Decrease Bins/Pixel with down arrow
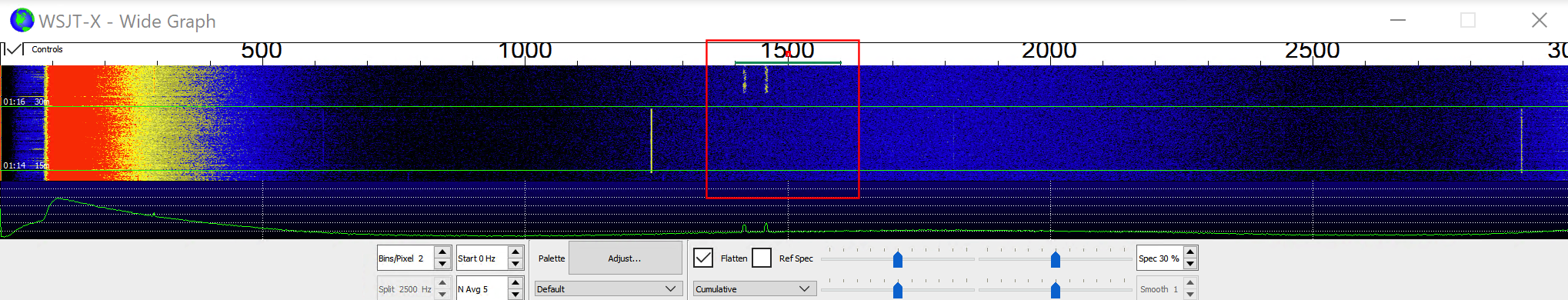 pos(442,264)
